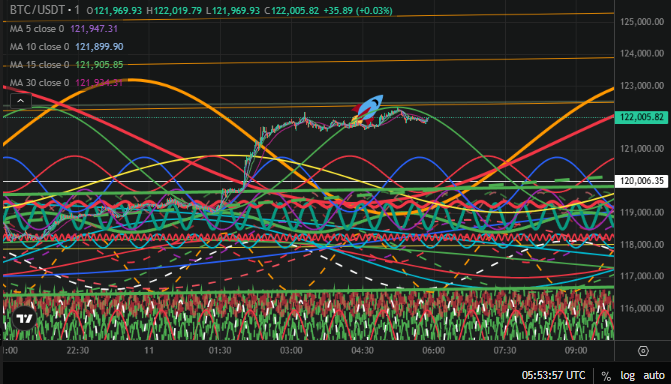
Task: Click current price label 122,005.82
Action: click(x=641, y=117)
